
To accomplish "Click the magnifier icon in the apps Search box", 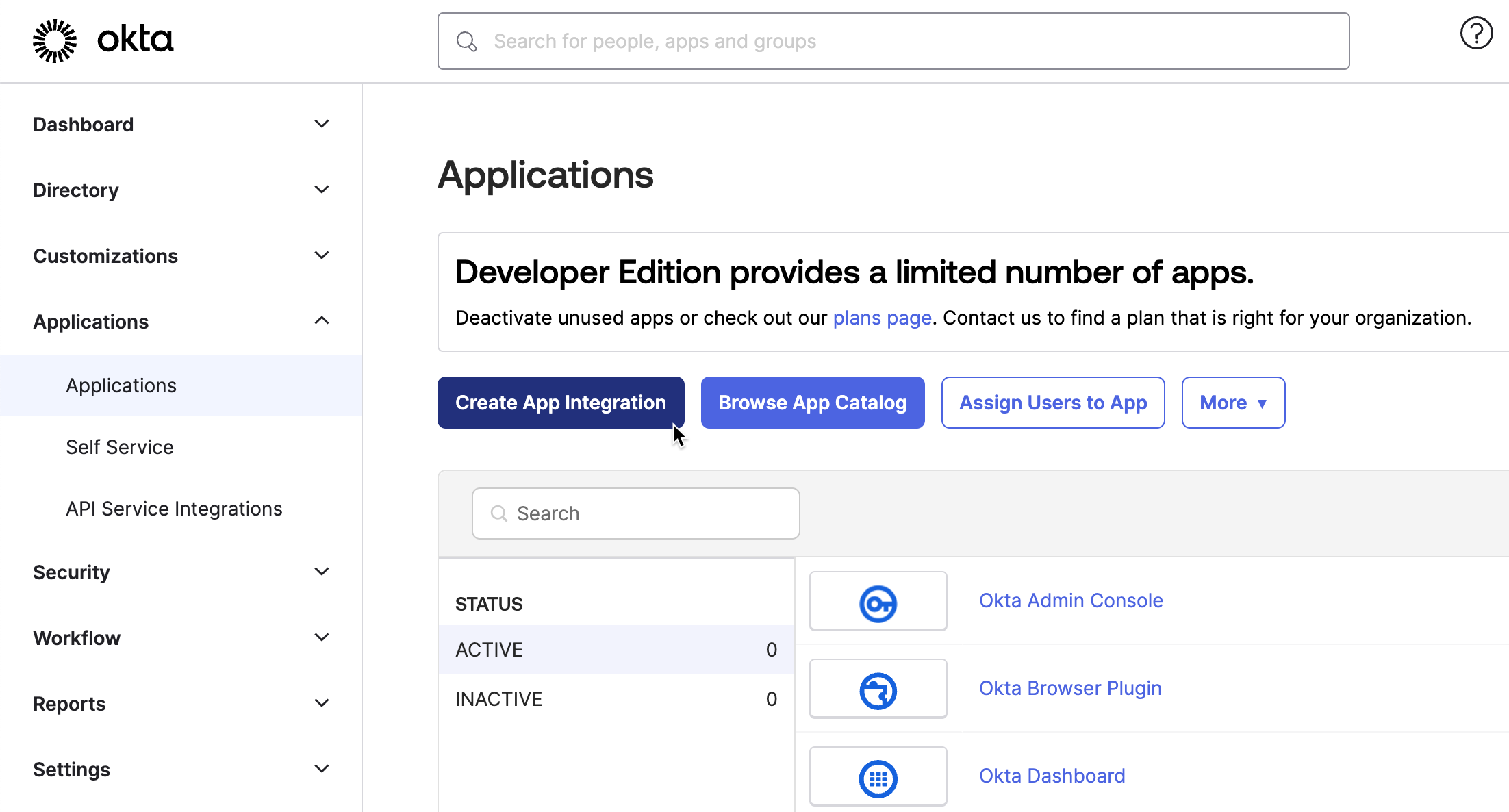I will click(499, 513).
